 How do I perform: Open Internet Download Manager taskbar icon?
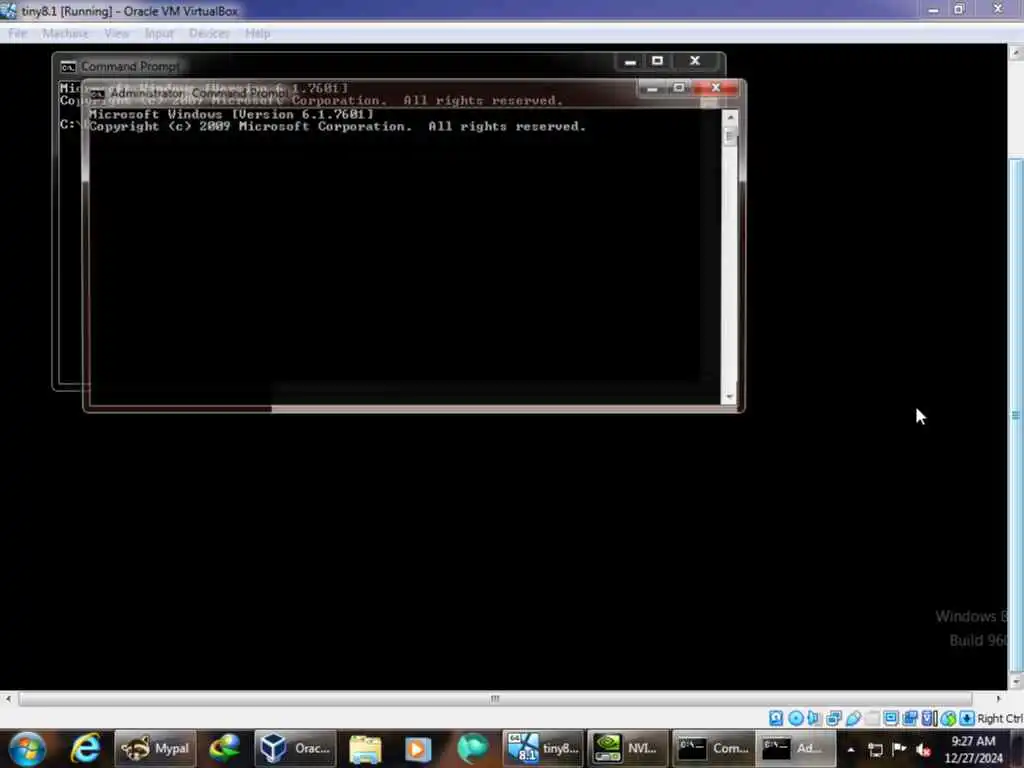point(225,748)
